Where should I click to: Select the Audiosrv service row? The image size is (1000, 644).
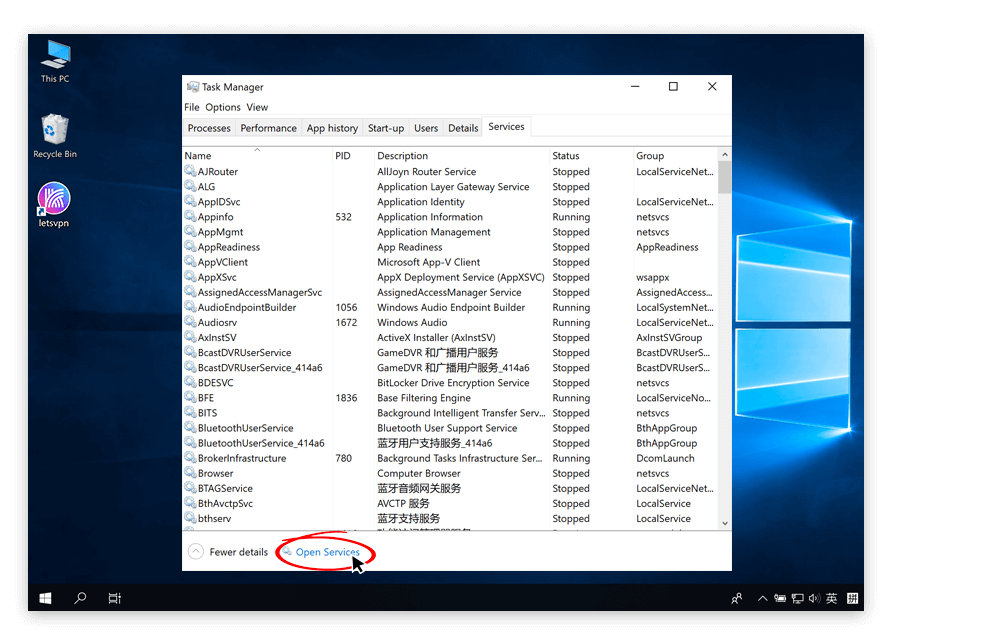(x=217, y=323)
